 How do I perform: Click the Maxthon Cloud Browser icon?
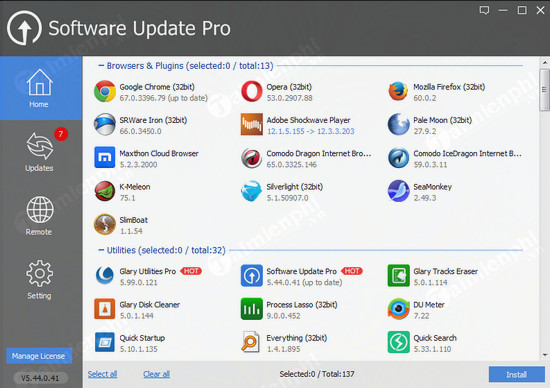click(105, 158)
